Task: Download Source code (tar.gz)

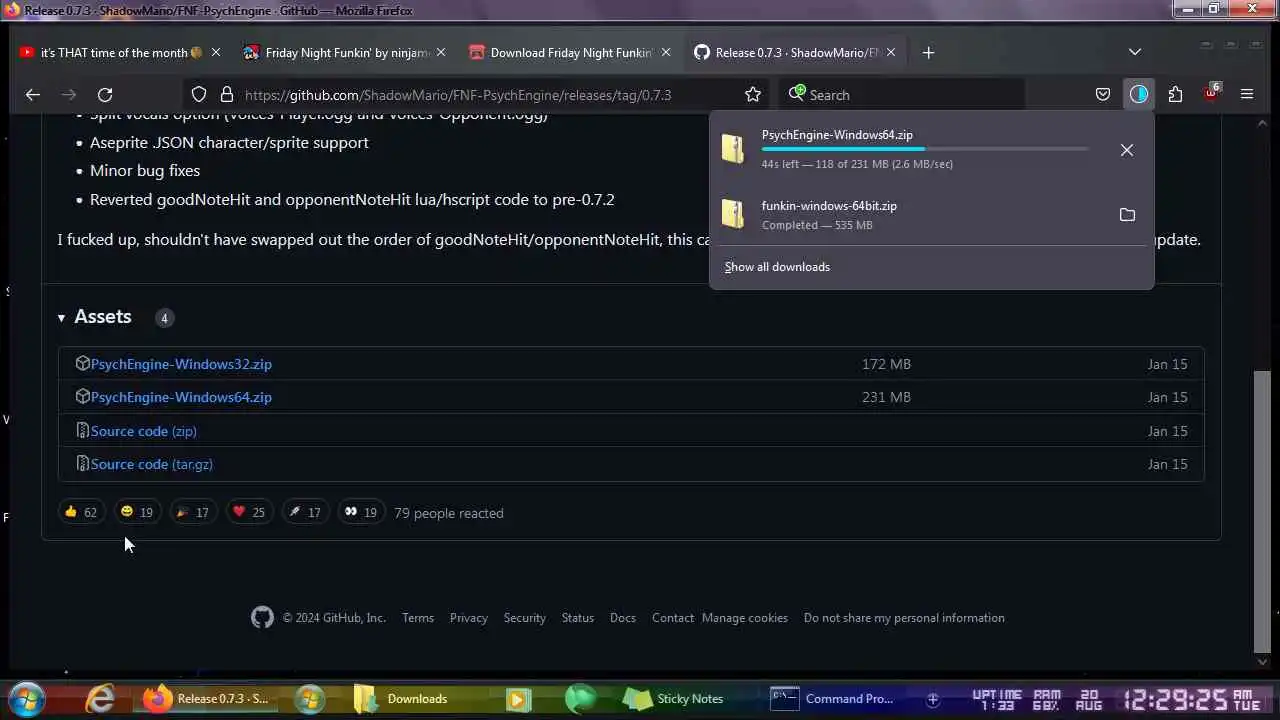Action: (x=151, y=464)
